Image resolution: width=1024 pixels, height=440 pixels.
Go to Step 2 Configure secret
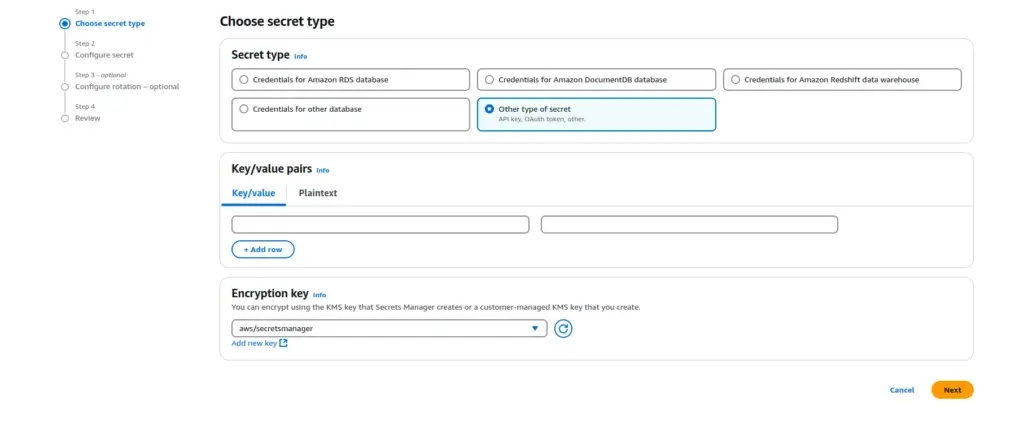pos(104,55)
